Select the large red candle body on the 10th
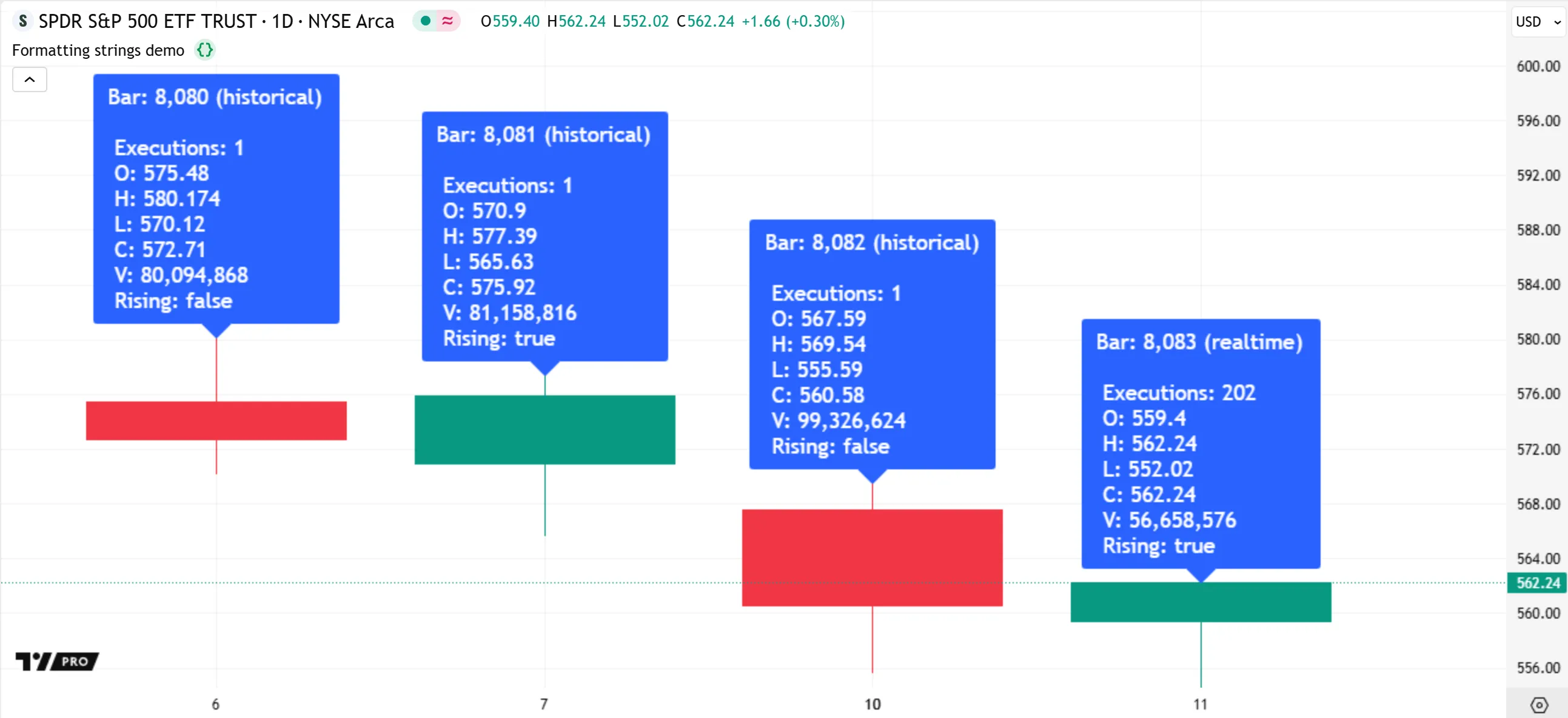This screenshot has height=718, width=1568. (873, 557)
